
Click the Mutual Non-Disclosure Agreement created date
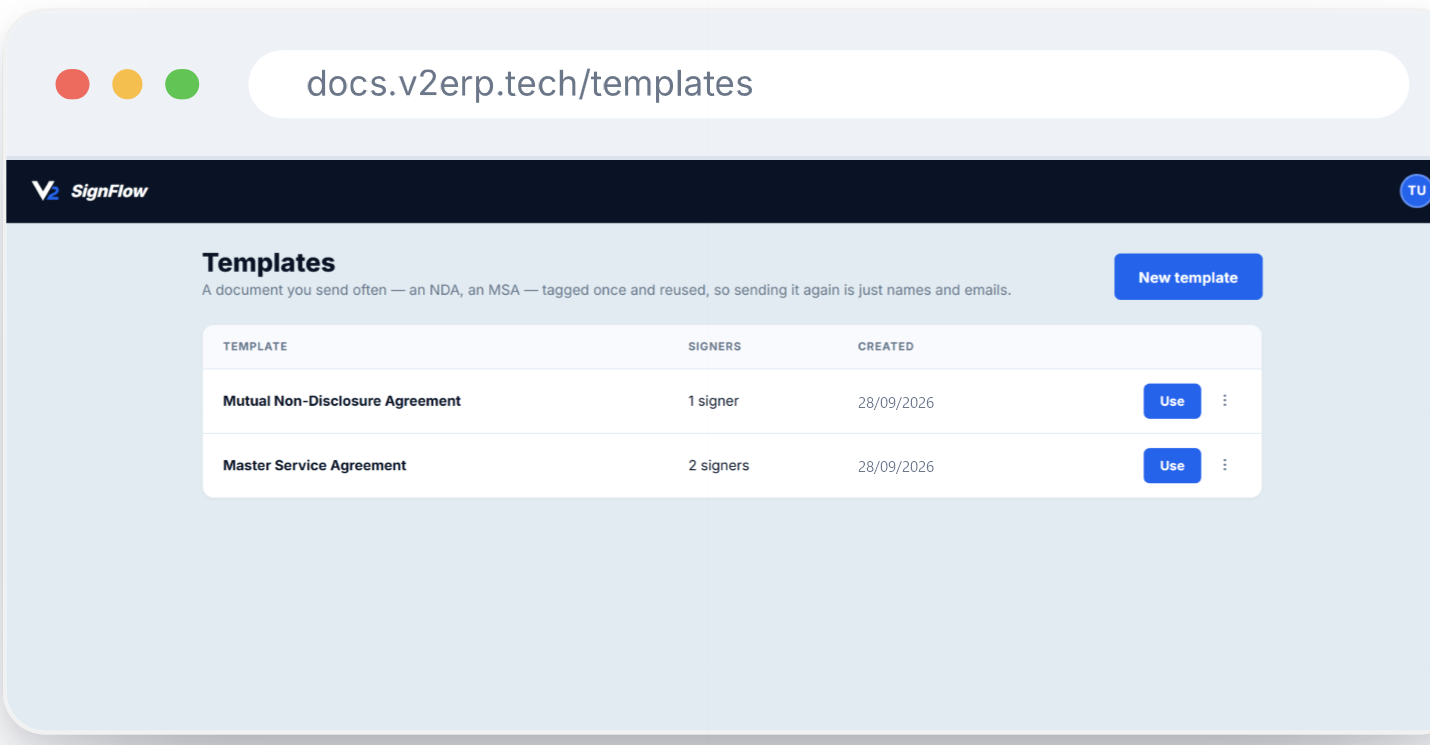pos(896,403)
